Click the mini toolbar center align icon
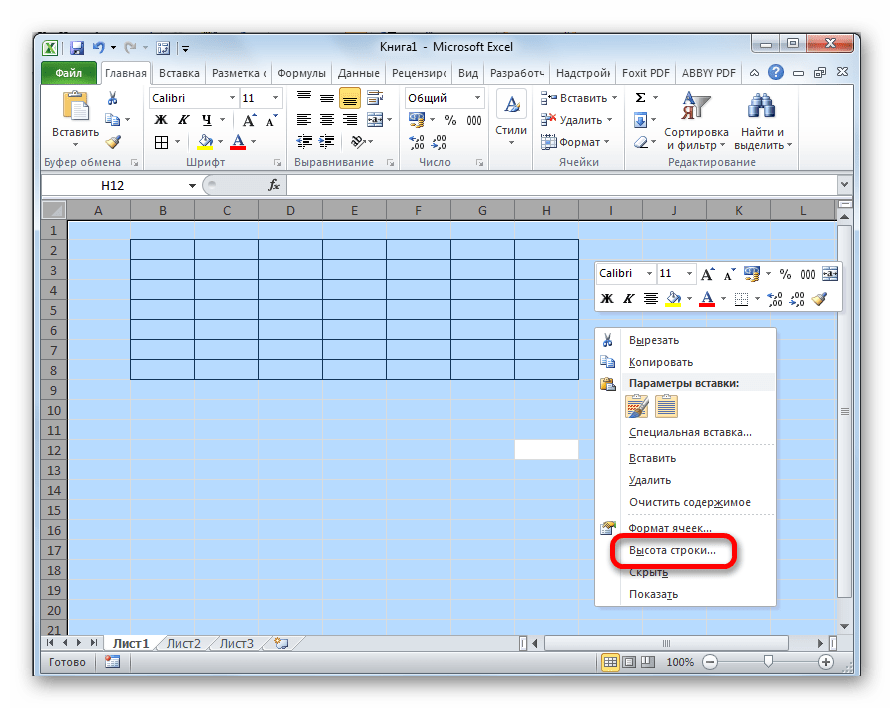The image size is (893, 708). pos(650,298)
